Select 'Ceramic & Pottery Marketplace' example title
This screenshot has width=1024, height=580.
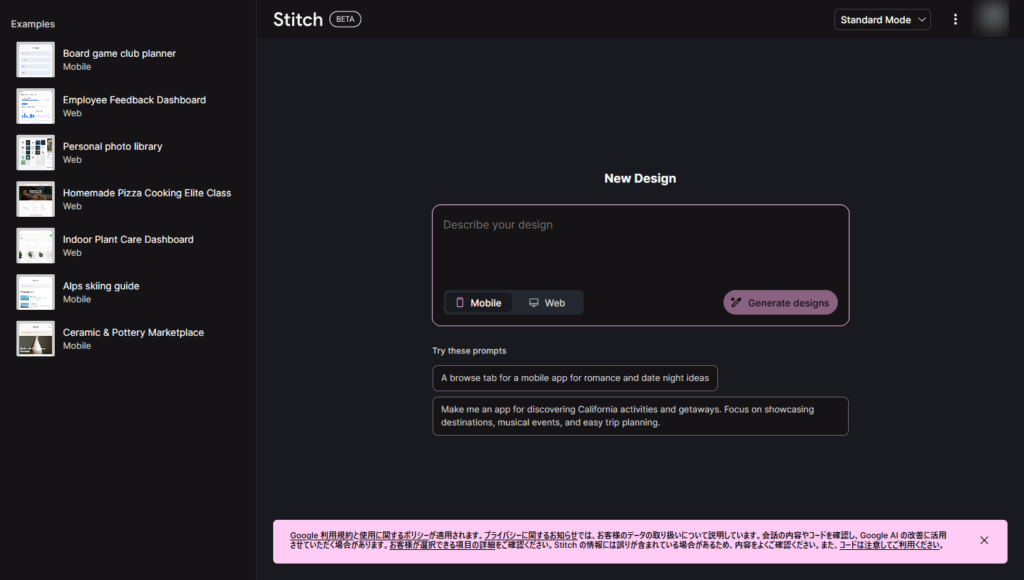pos(133,332)
